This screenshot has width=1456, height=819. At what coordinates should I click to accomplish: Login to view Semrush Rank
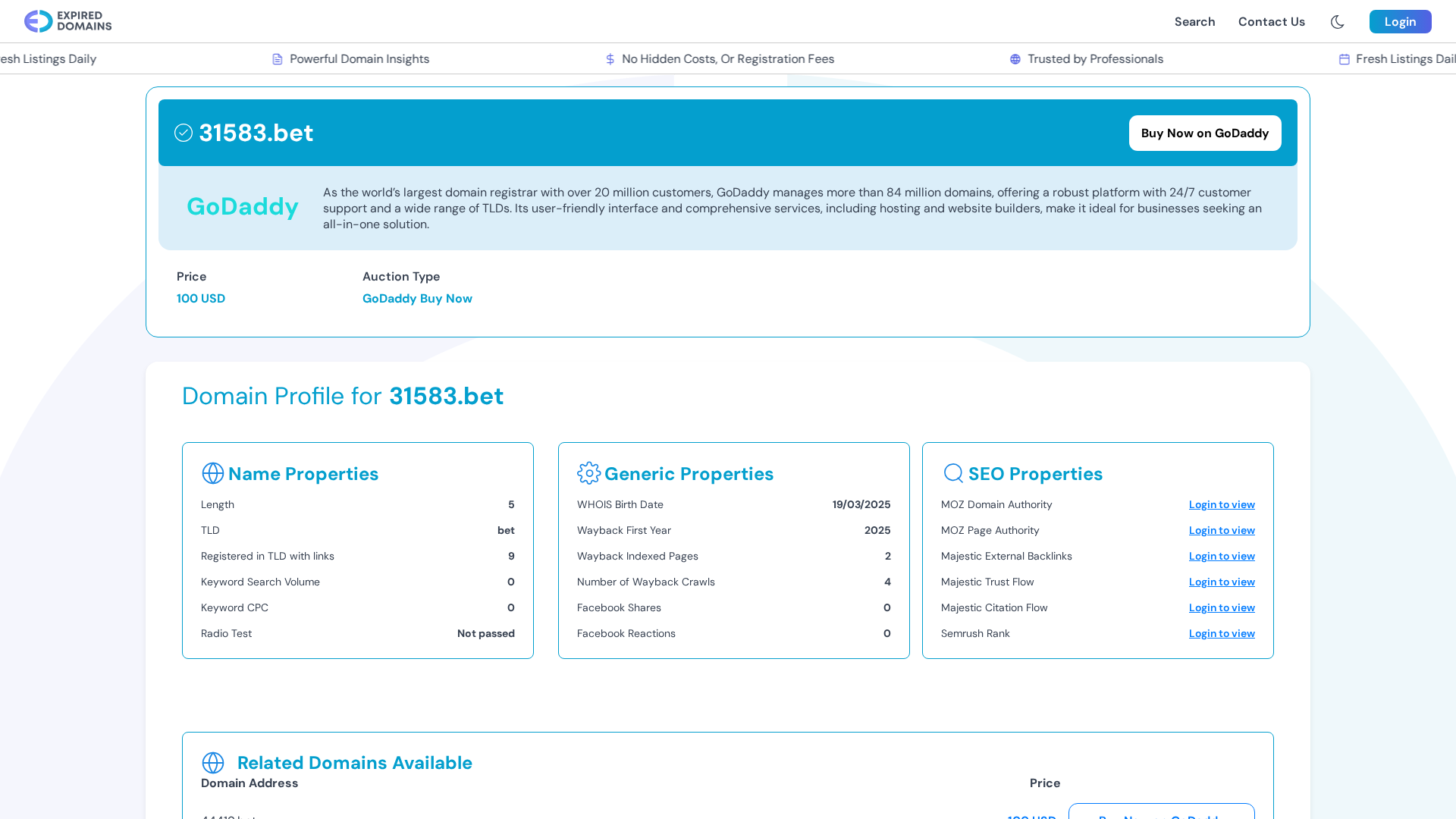[1221, 634]
